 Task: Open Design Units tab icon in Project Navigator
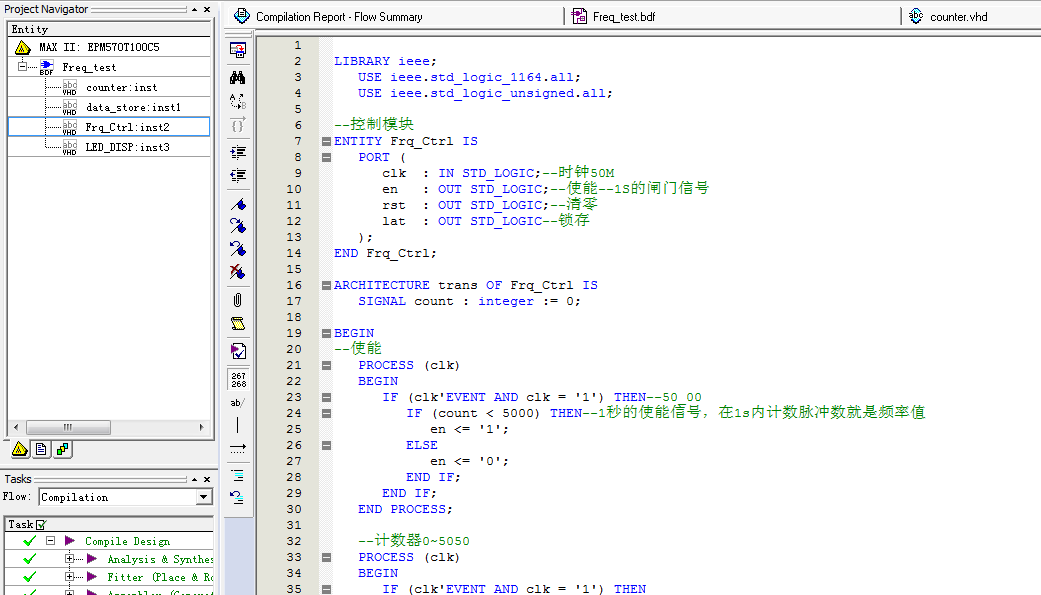62,449
